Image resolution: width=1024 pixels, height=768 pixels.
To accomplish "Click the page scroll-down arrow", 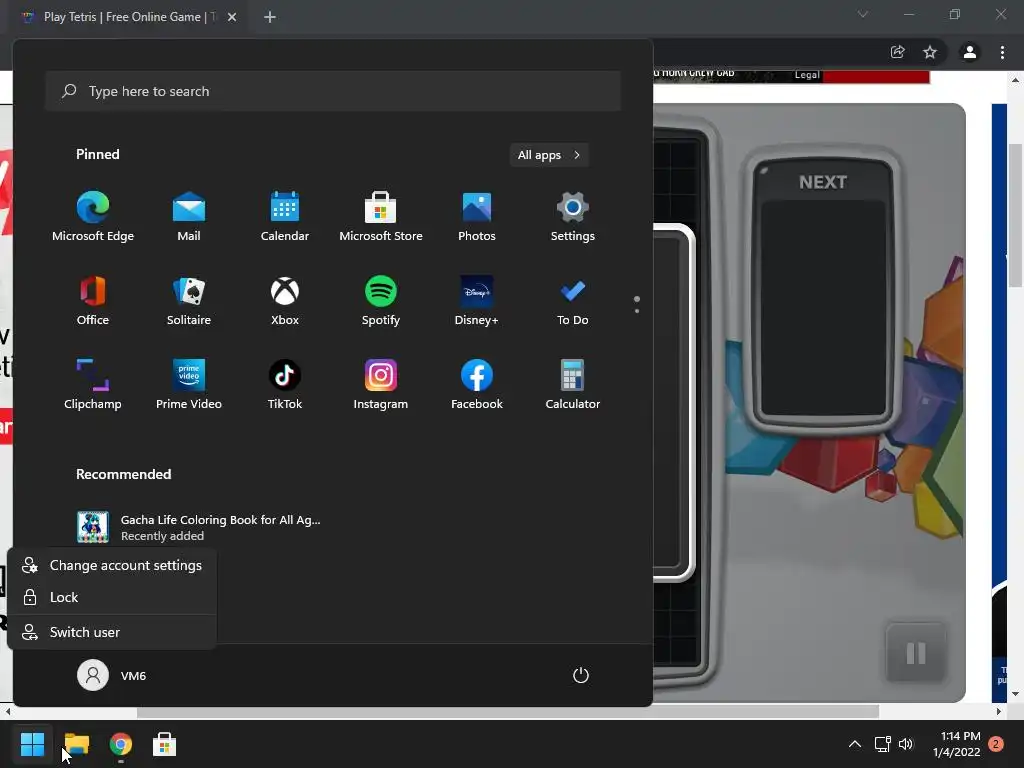I will [1015, 694].
